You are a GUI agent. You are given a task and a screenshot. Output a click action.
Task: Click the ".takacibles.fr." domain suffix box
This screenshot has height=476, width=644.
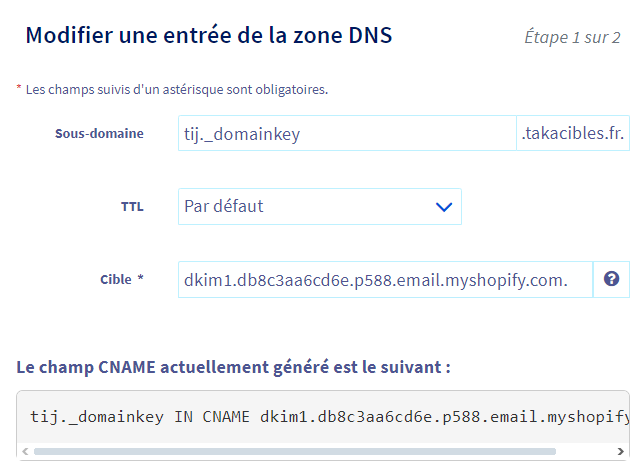(574, 134)
